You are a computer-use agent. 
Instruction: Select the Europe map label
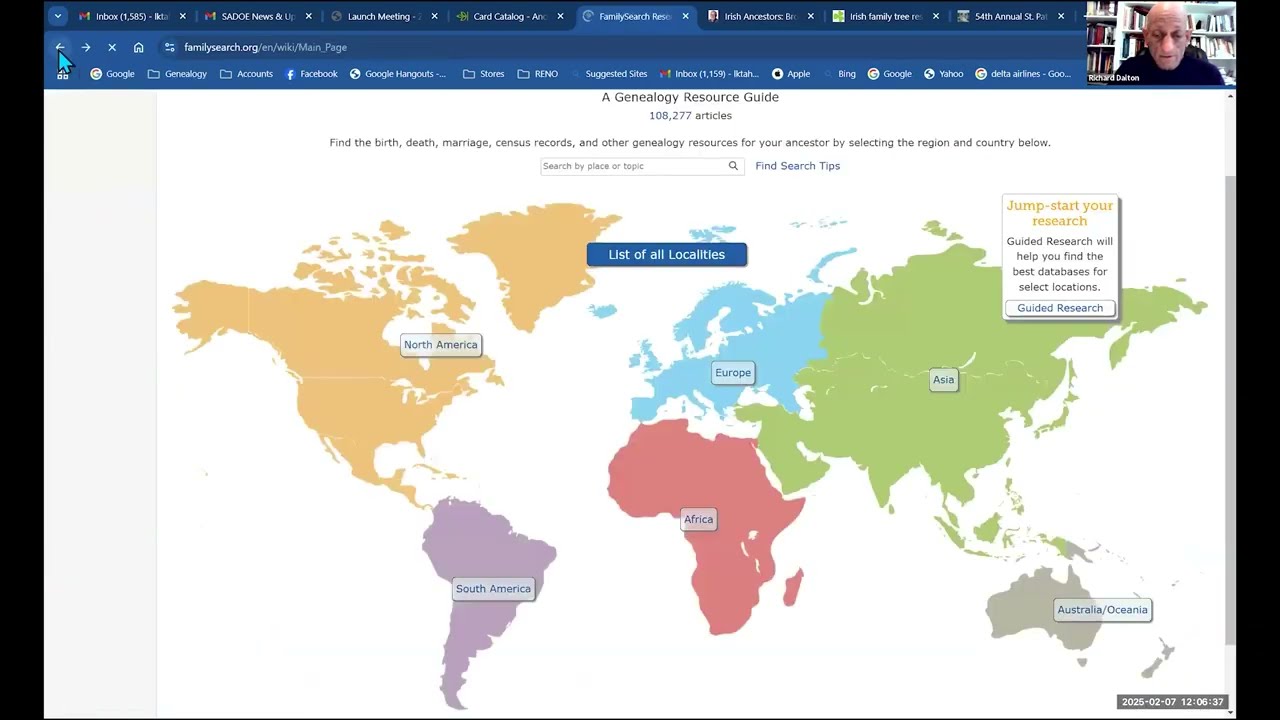coord(733,372)
